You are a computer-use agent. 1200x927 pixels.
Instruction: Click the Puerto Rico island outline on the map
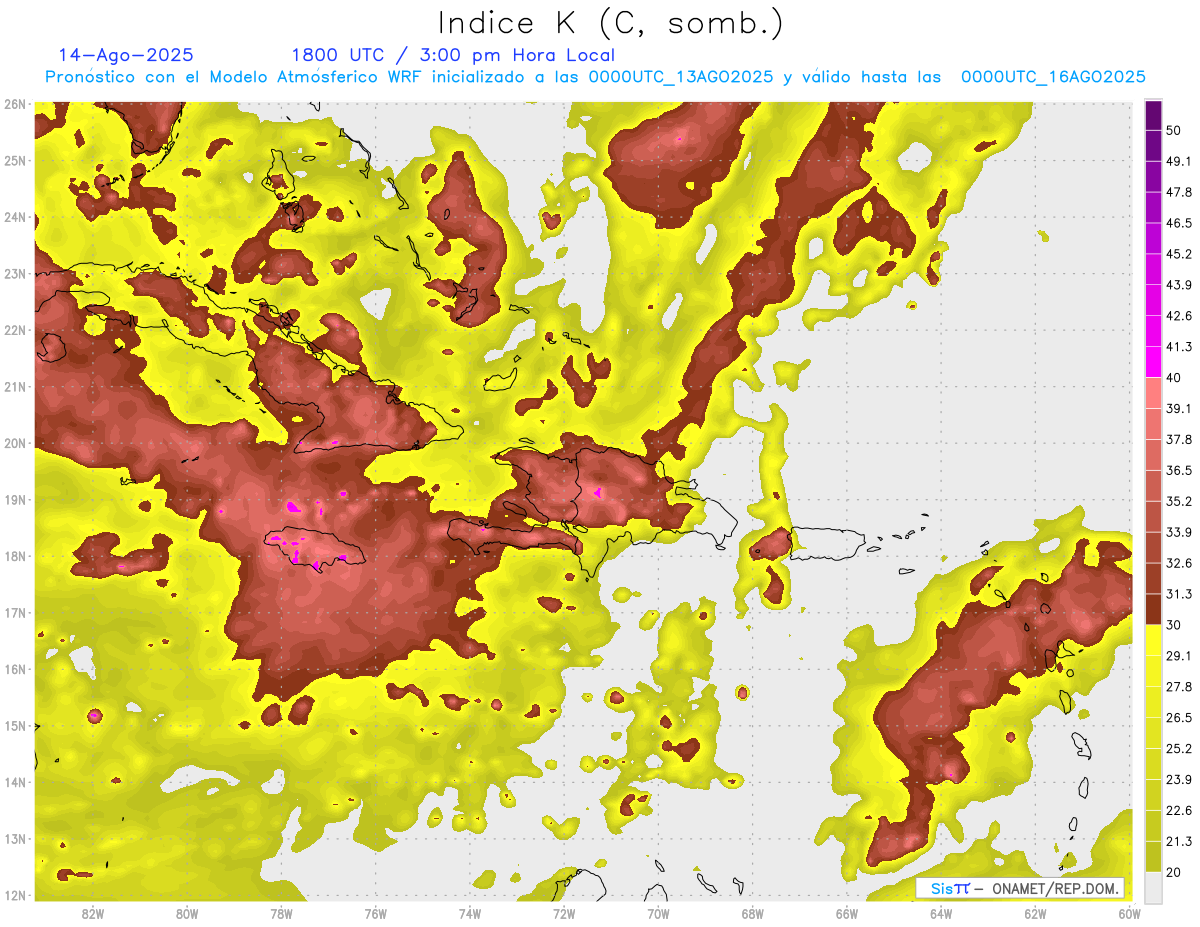(x=829, y=543)
